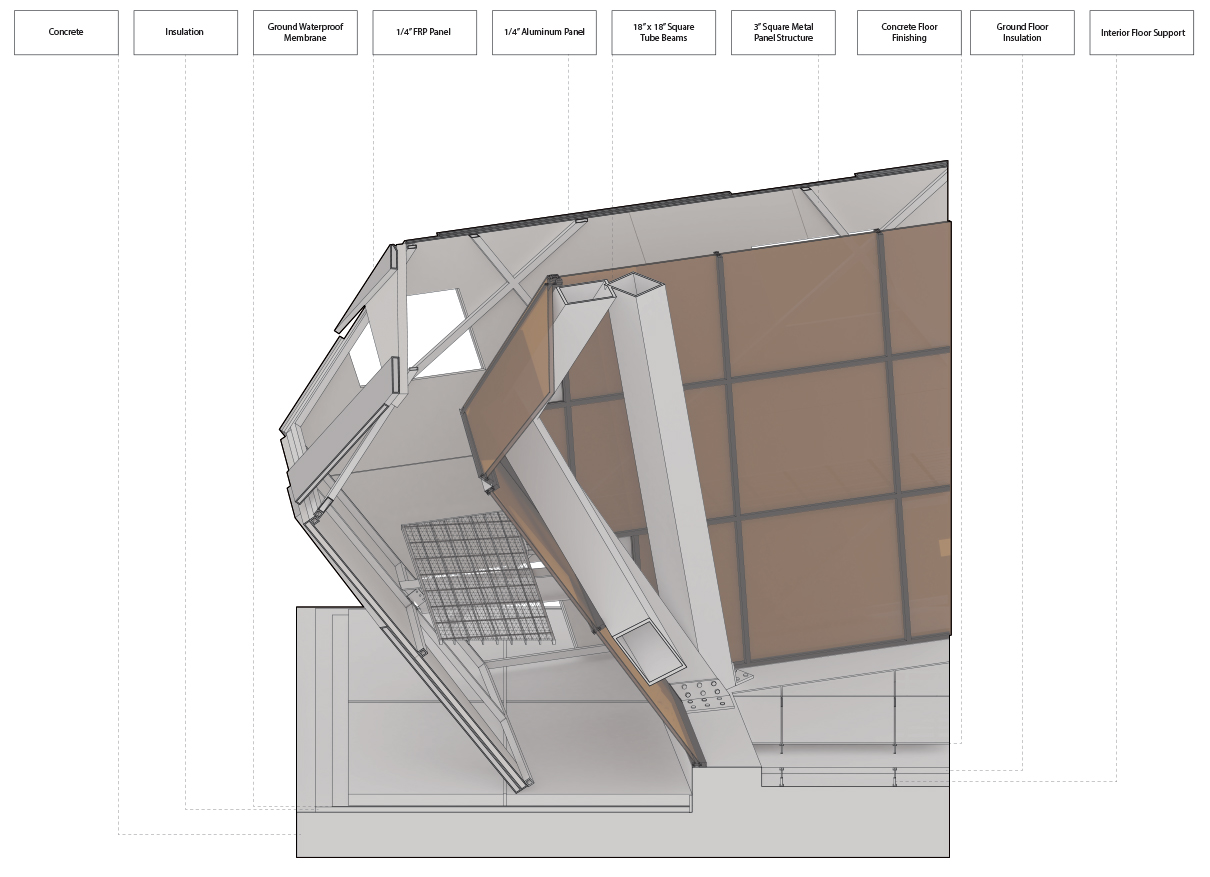Select the 3" Square Metal Panel Structure label
Image resolution: width=1210 pixels, height=877 pixels.
tap(783, 32)
